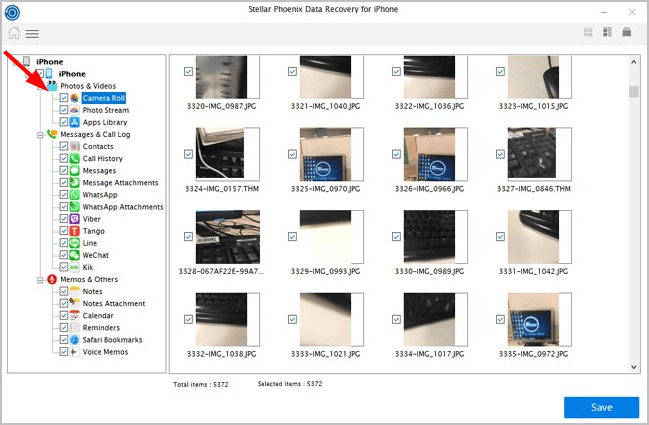
Task: Click the file name 3327-IMG_0846.THM
Action: [x=534, y=189]
